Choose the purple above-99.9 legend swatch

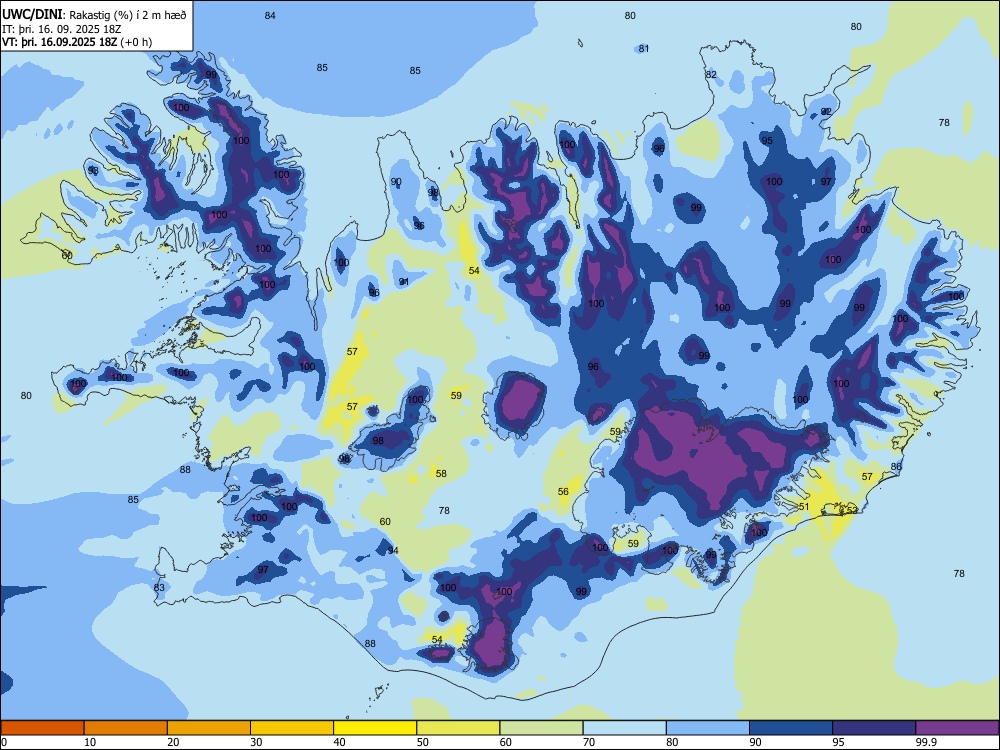(957, 728)
